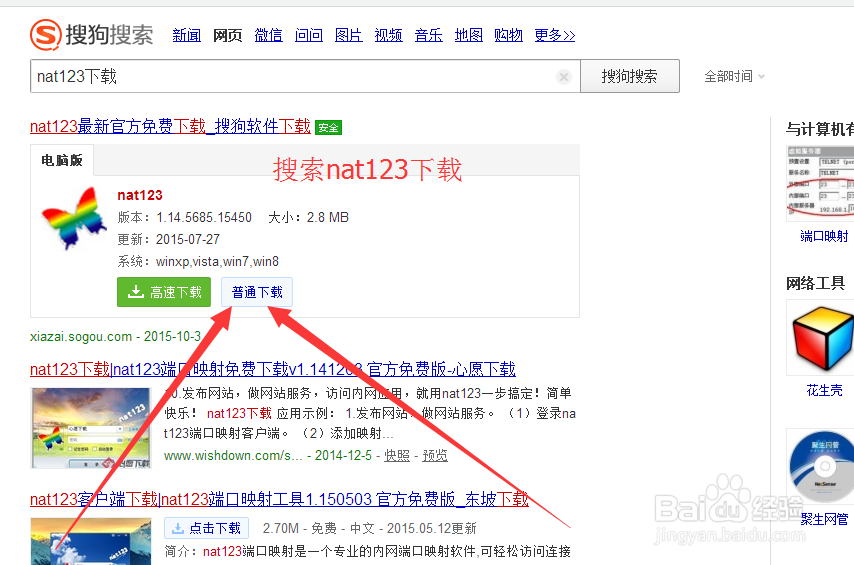Click the red nat123 software name
The width and height of the screenshot is (854, 565).
click(x=140, y=195)
